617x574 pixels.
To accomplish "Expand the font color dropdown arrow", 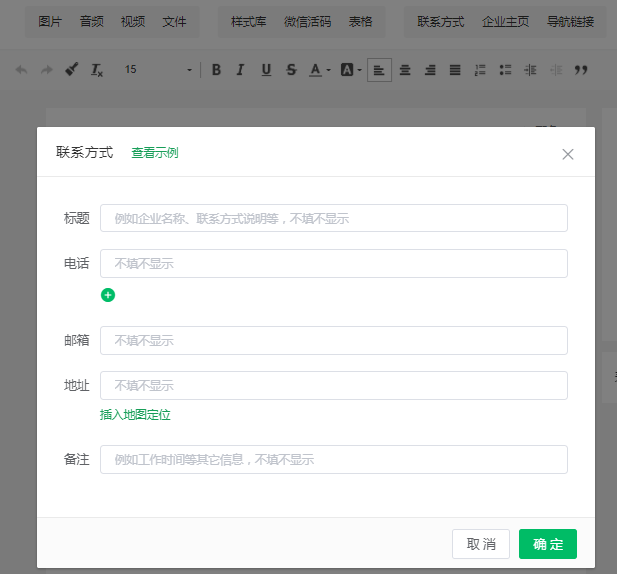I will click(x=329, y=70).
